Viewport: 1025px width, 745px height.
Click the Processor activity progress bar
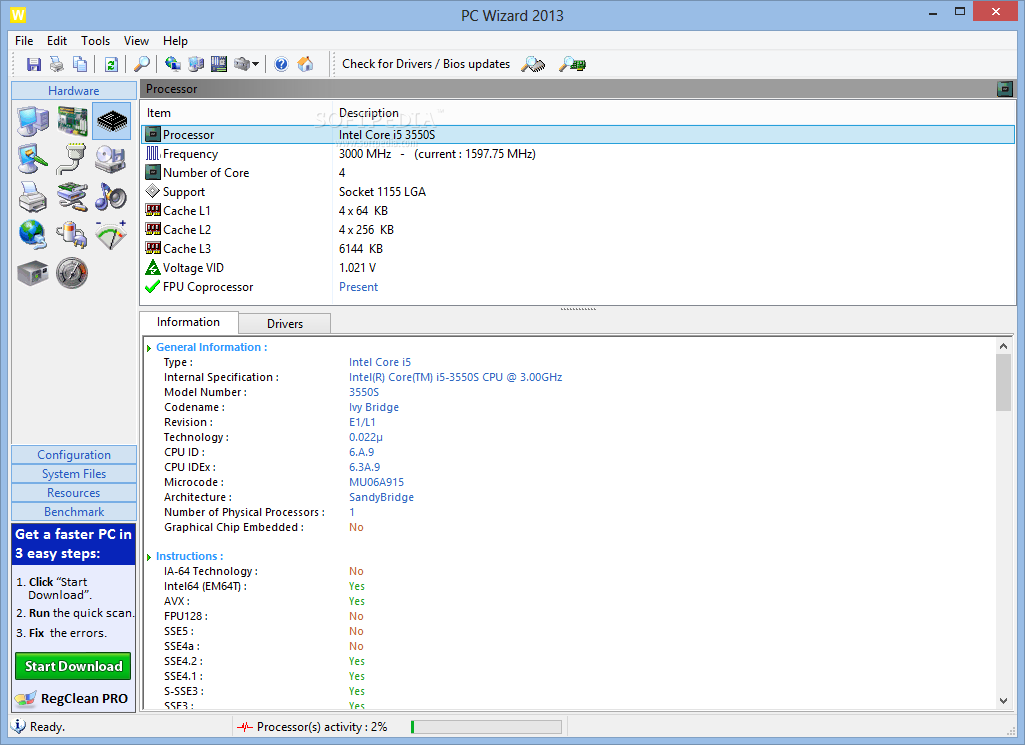point(487,726)
